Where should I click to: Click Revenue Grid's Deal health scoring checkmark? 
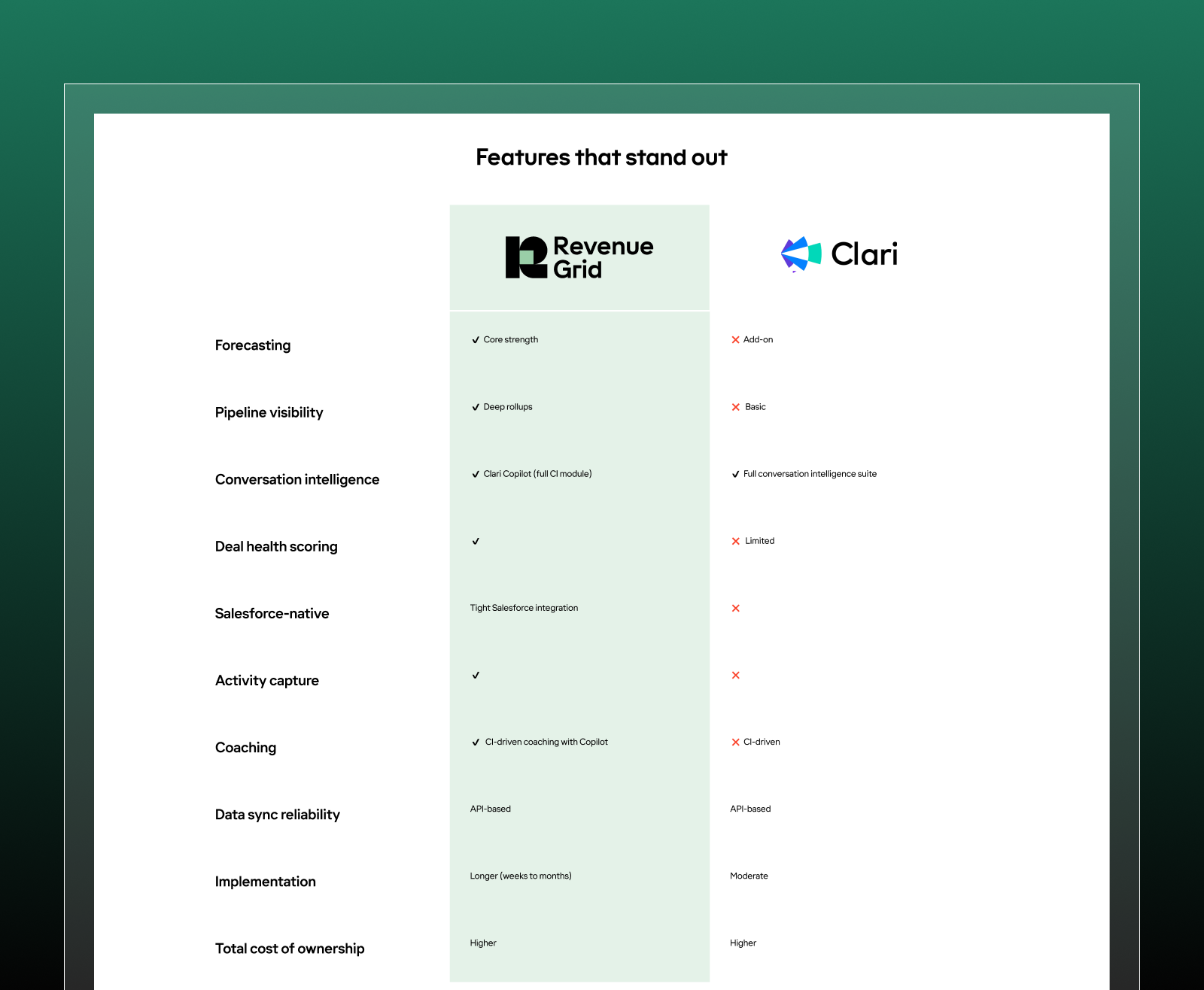pyautogui.click(x=476, y=541)
